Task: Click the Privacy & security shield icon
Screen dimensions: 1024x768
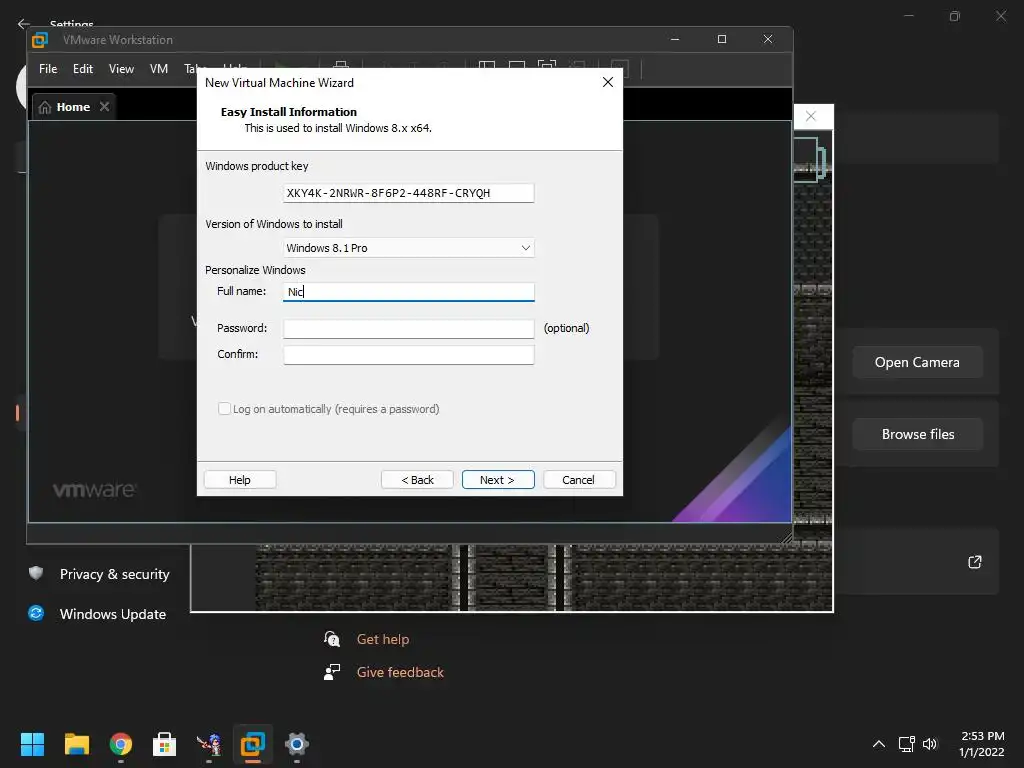Action: coord(36,573)
